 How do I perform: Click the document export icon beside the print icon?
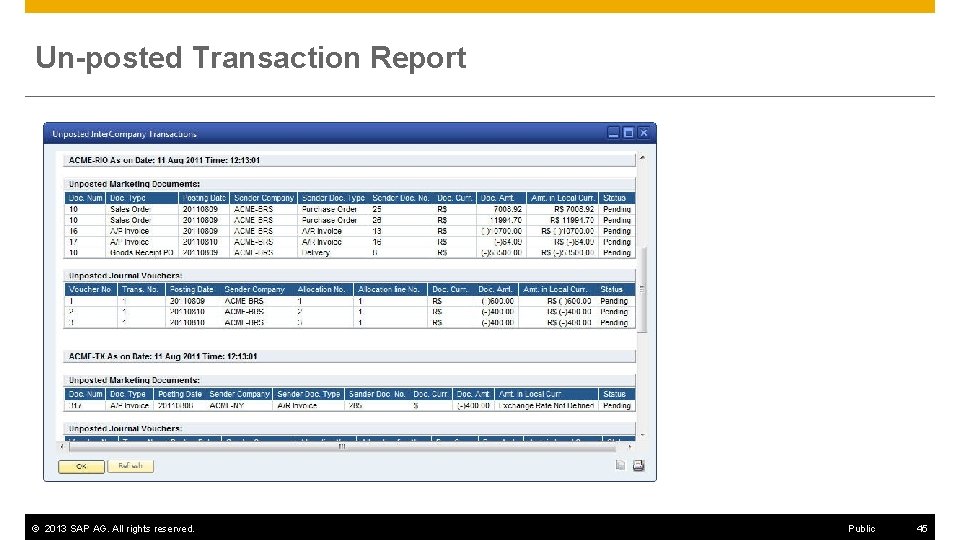620,466
